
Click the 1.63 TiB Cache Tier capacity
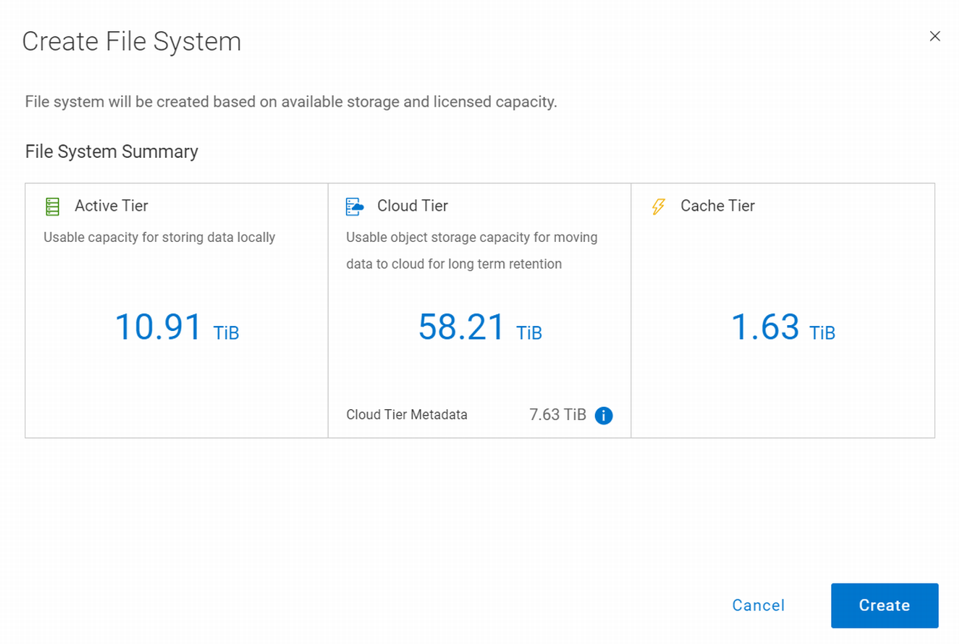click(783, 327)
